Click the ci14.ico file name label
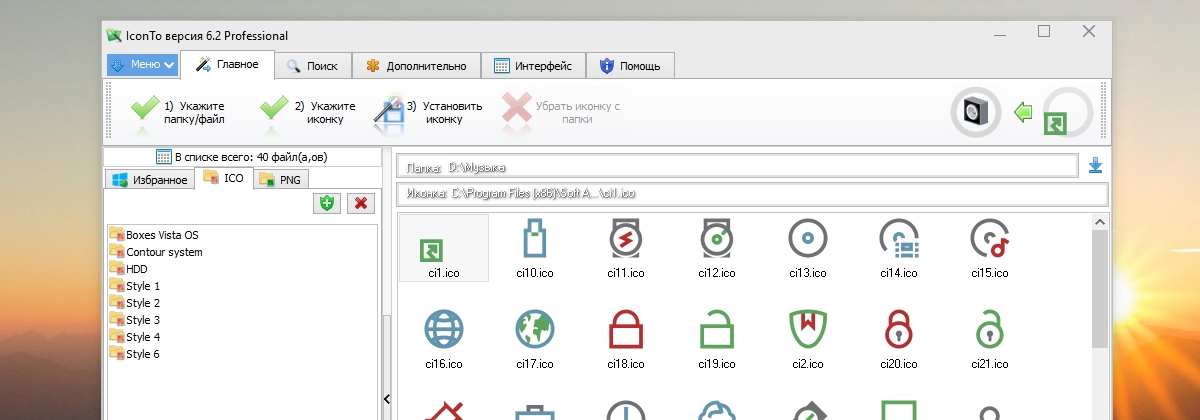This screenshot has width=1200, height=420. click(x=898, y=272)
